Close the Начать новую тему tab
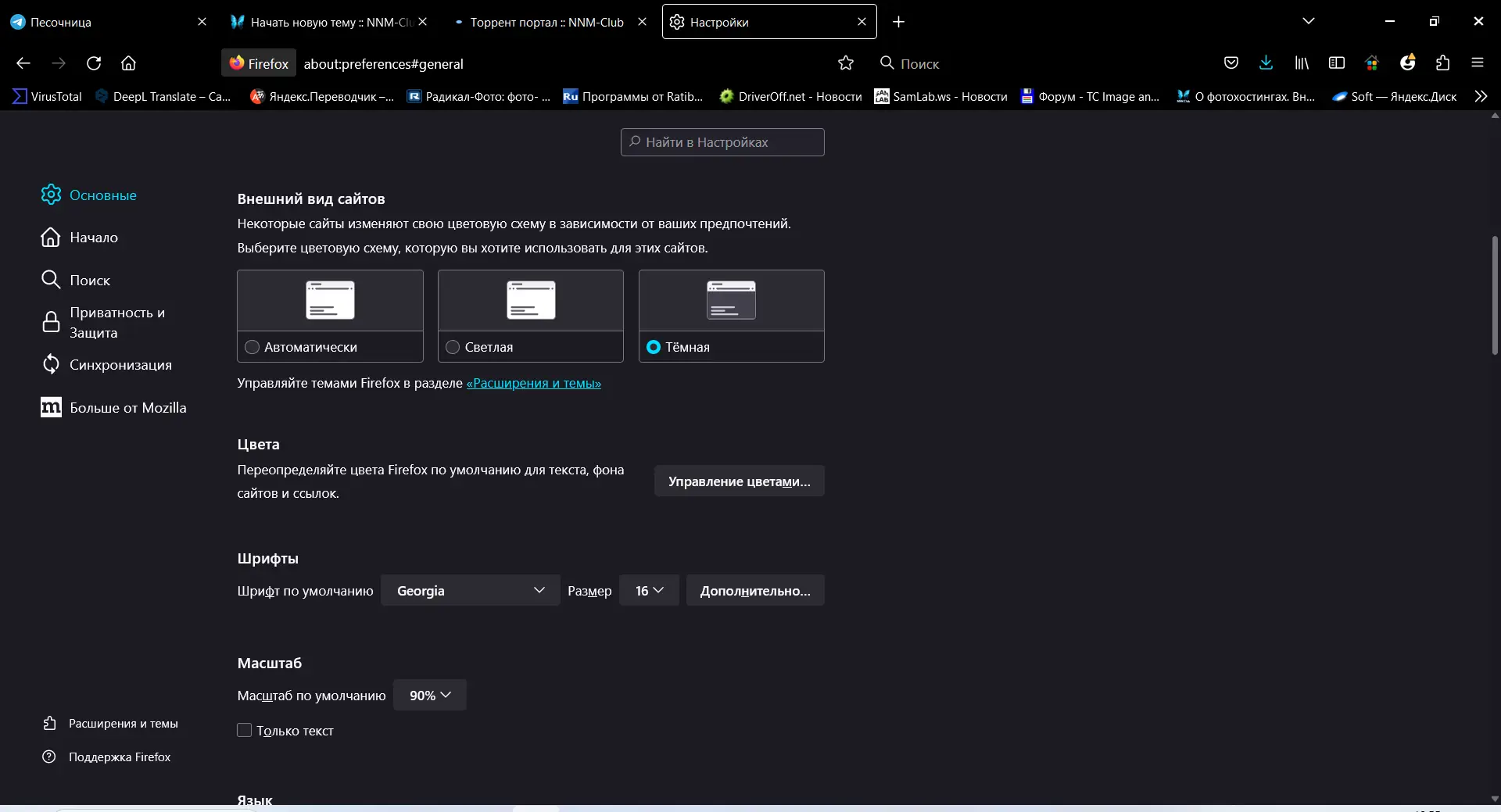Viewport: 1501px width, 812px height. tap(422, 22)
